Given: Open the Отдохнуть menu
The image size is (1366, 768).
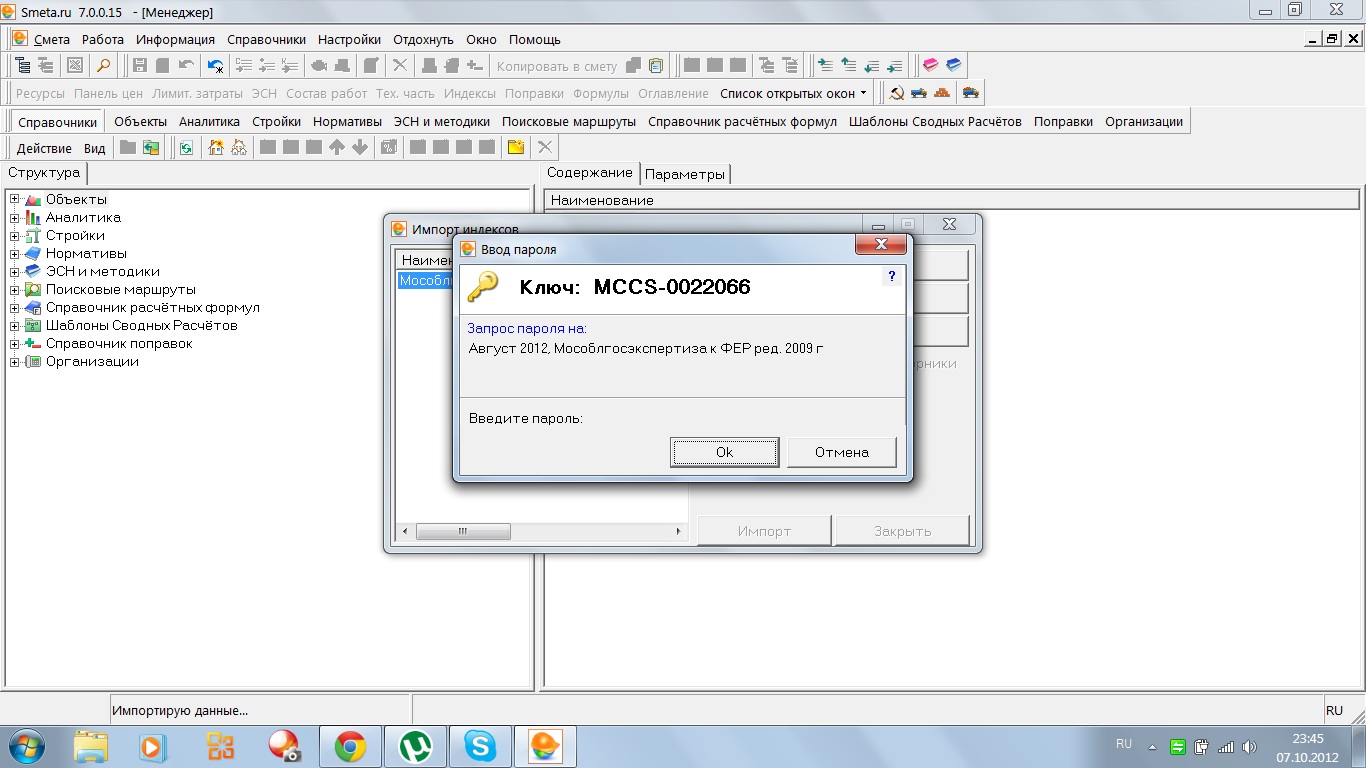Looking at the screenshot, I should coord(423,40).
